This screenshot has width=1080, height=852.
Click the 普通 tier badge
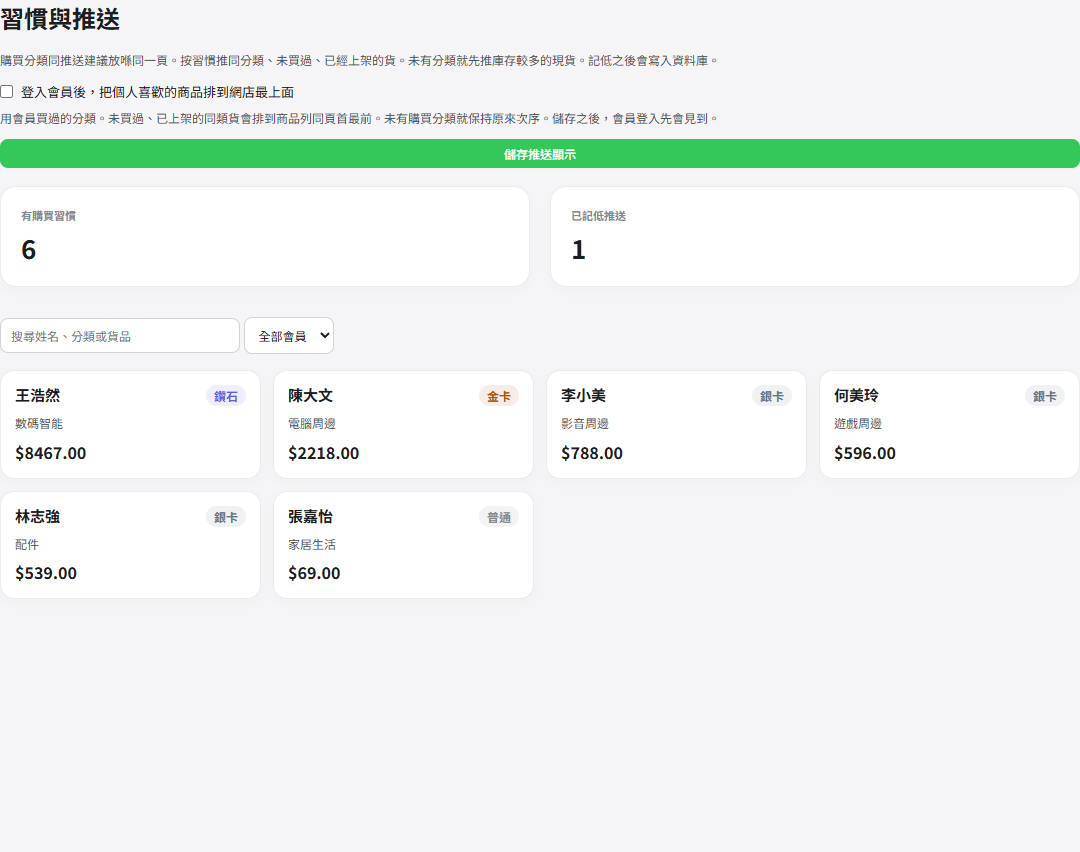pyautogui.click(x=499, y=517)
